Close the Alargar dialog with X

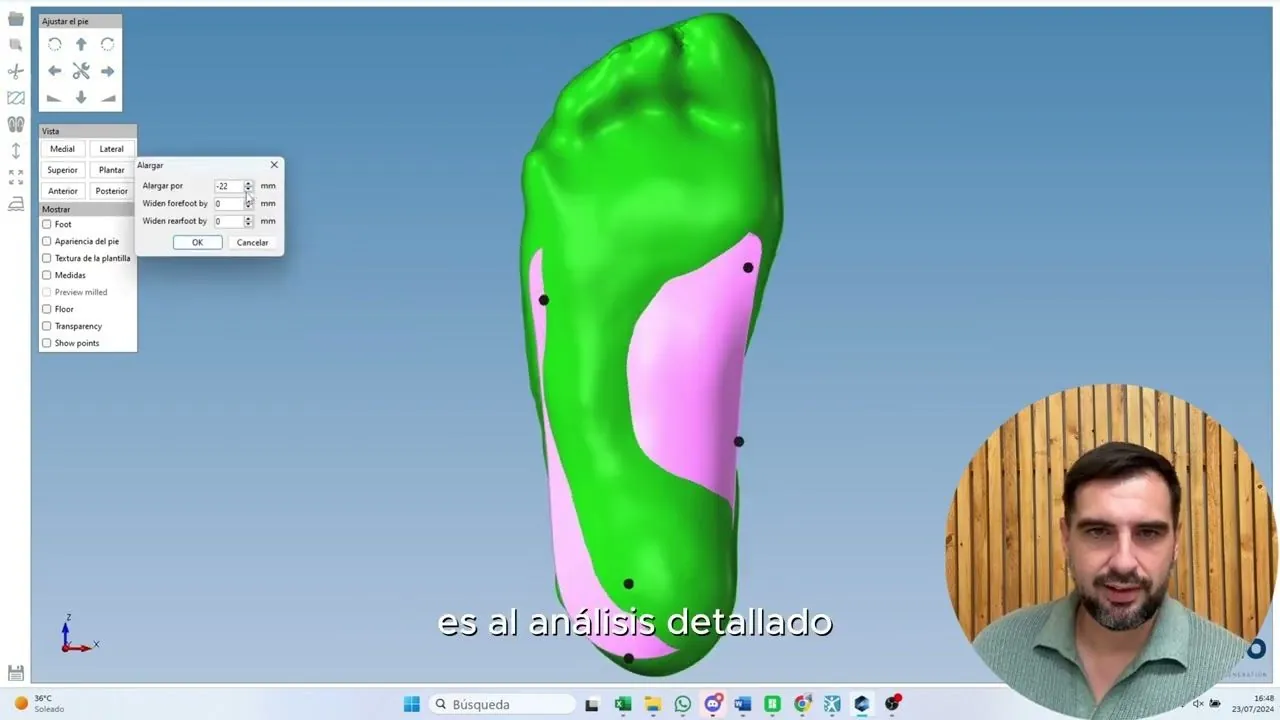click(x=274, y=165)
